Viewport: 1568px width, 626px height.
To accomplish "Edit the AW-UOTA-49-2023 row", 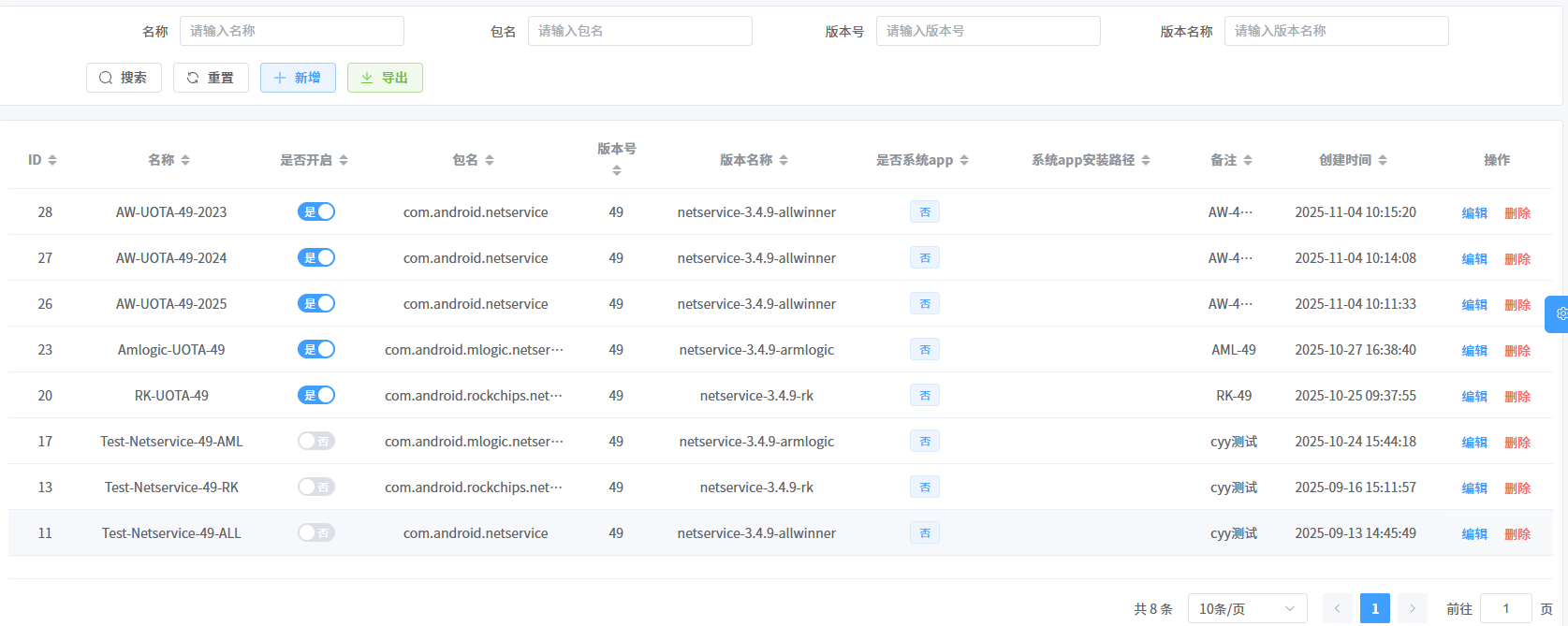I will (1474, 213).
